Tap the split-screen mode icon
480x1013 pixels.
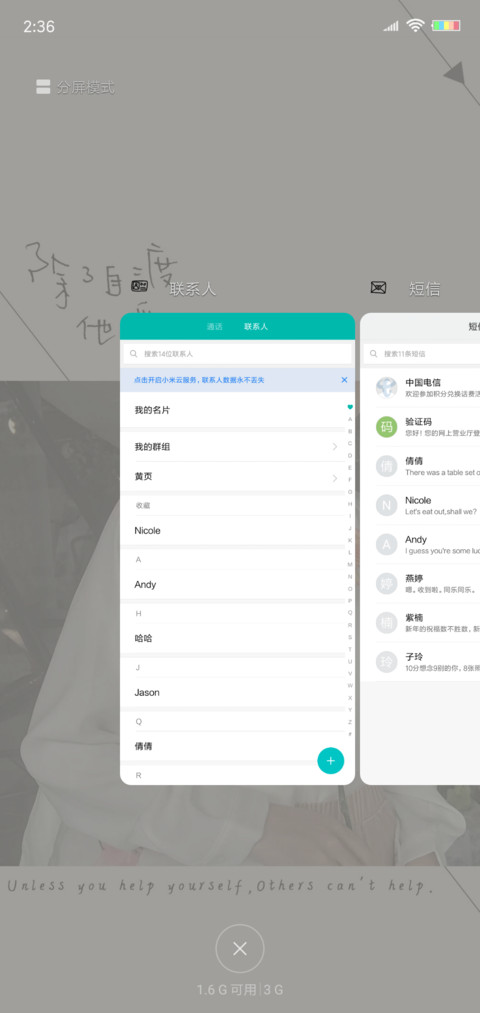43,87
